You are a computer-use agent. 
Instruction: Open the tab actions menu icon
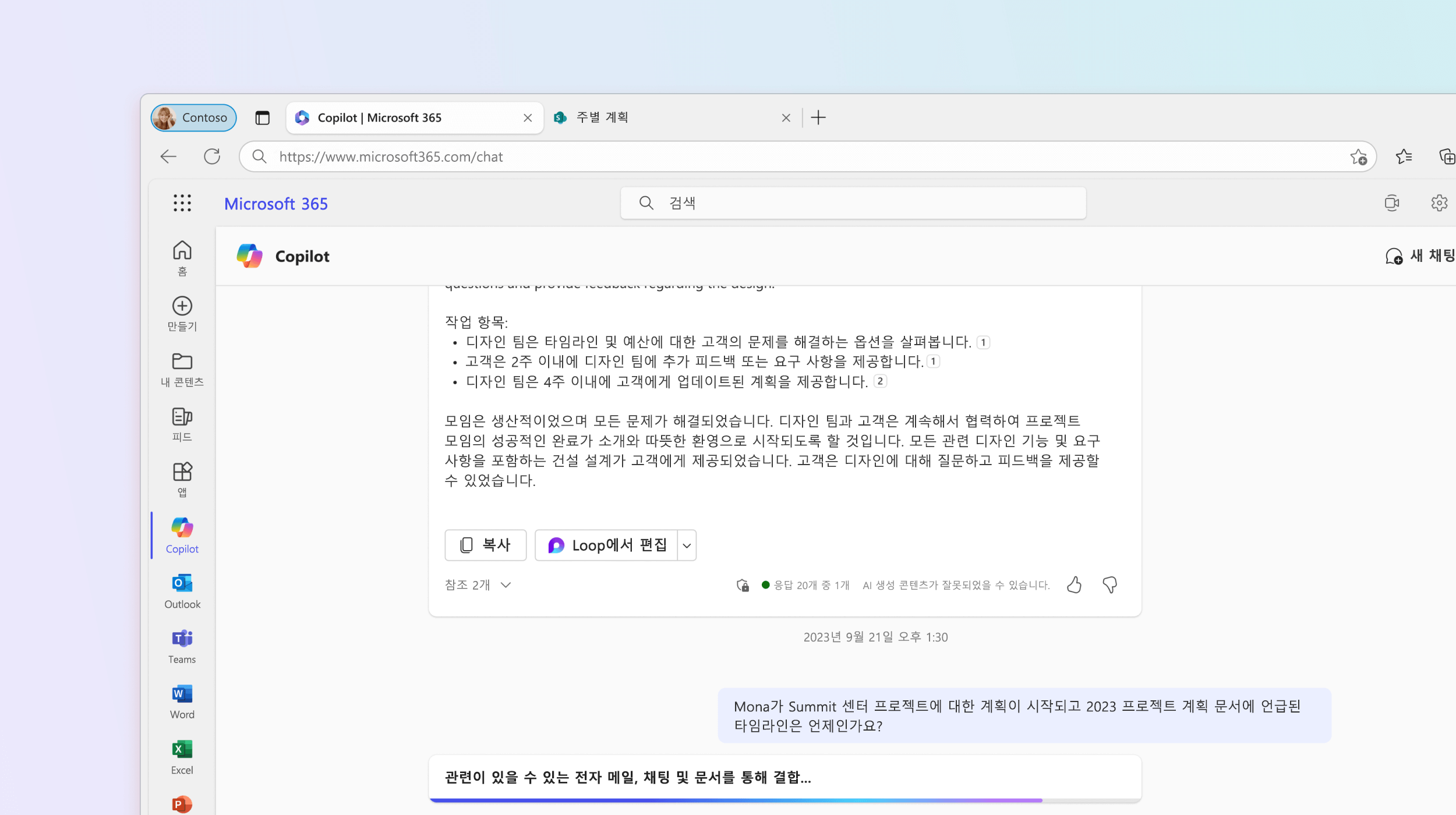tap(263, 118)
